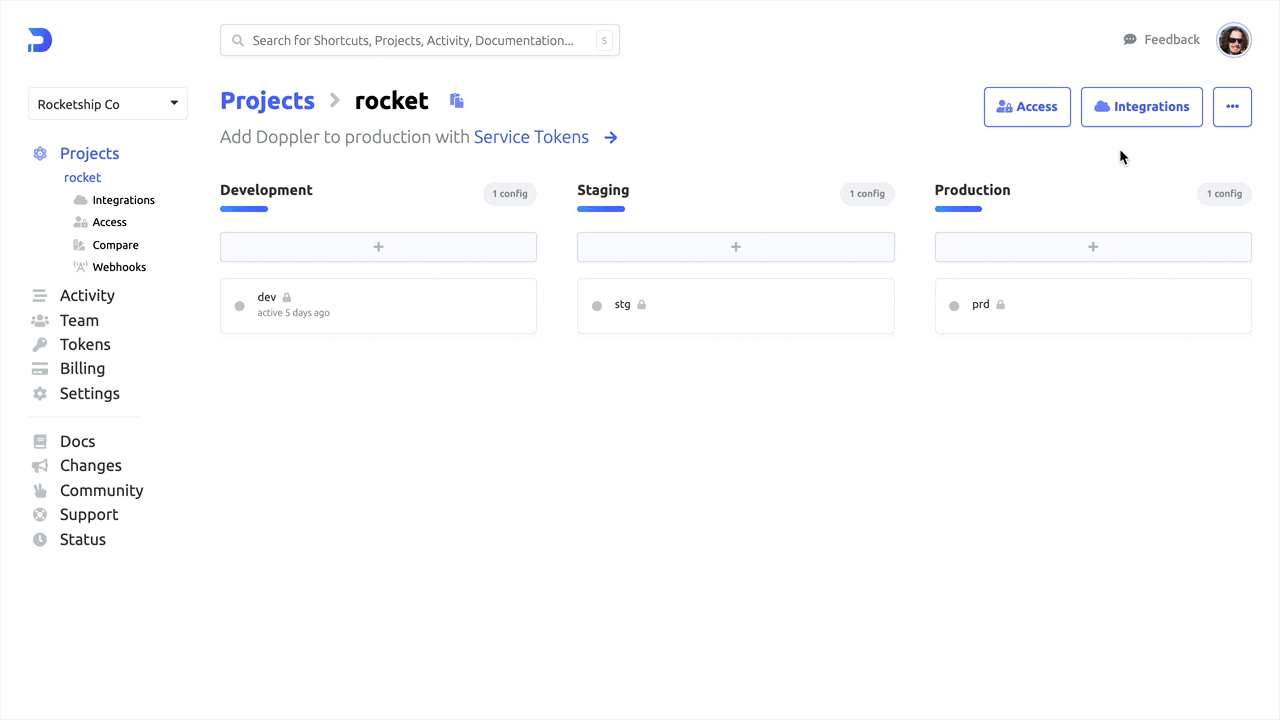Click the Status clock icon
This screenshot has height=720, width=1280.
(40, 539)
